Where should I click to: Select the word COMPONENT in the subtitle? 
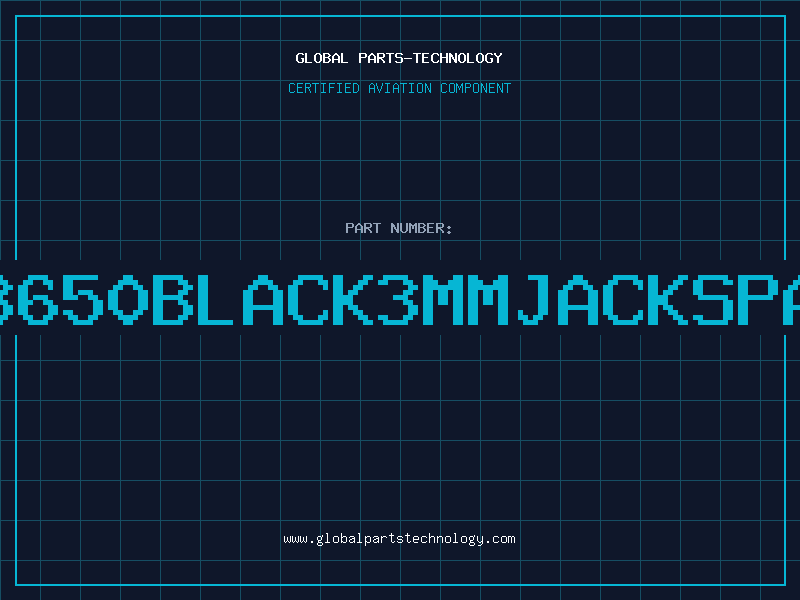tap(476, 88)
